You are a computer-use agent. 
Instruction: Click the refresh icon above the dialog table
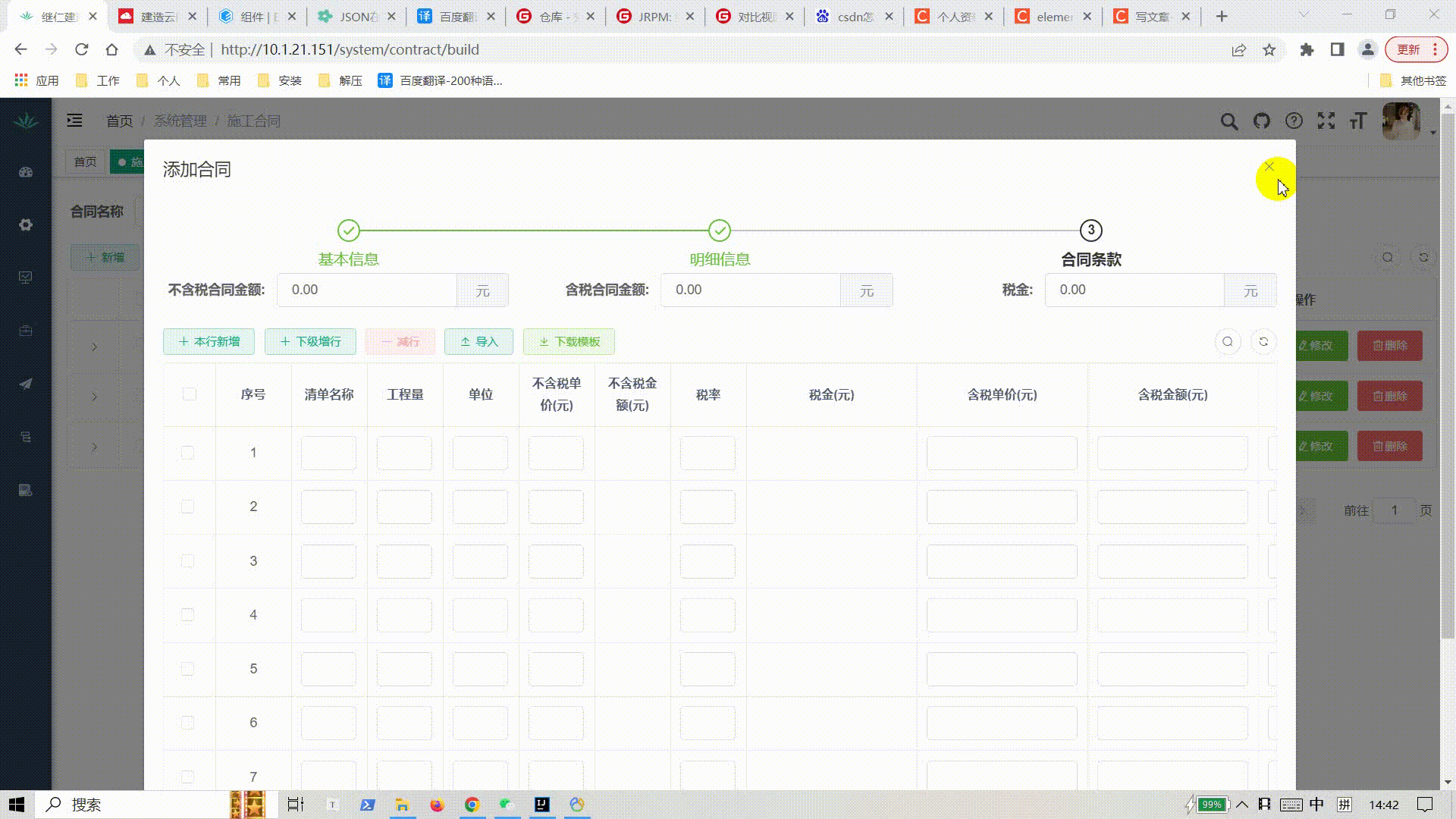[1263, 342]
